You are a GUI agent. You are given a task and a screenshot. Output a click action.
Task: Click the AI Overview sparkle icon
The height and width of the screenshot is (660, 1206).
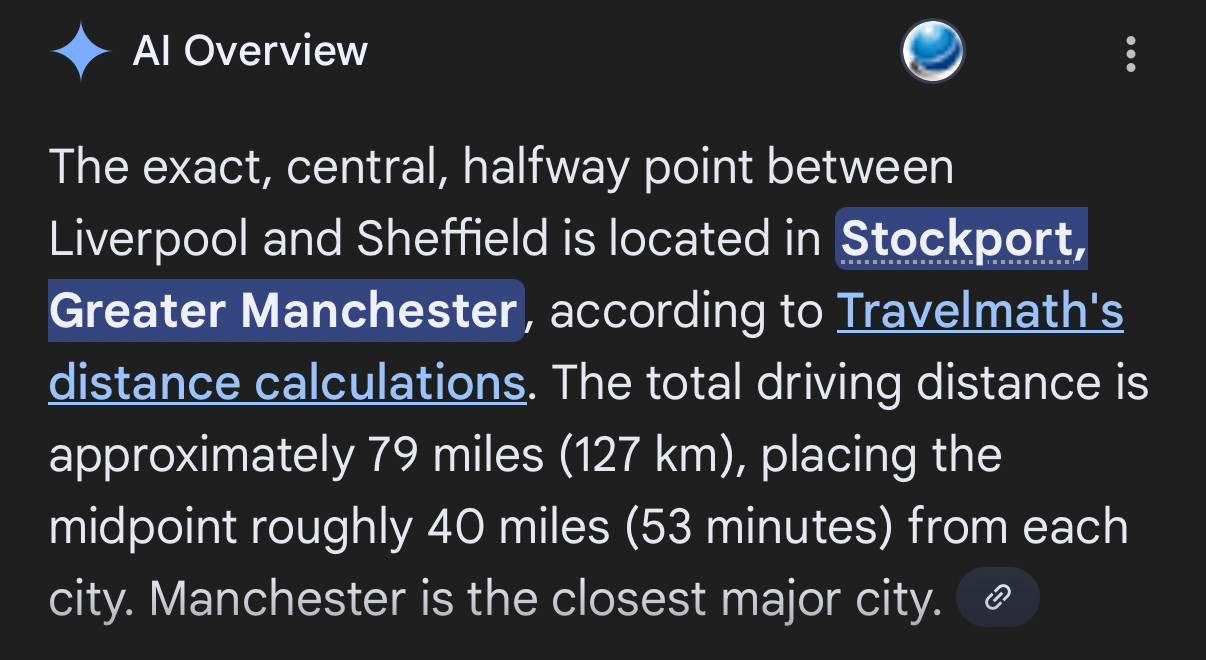[x=81, y=53]
